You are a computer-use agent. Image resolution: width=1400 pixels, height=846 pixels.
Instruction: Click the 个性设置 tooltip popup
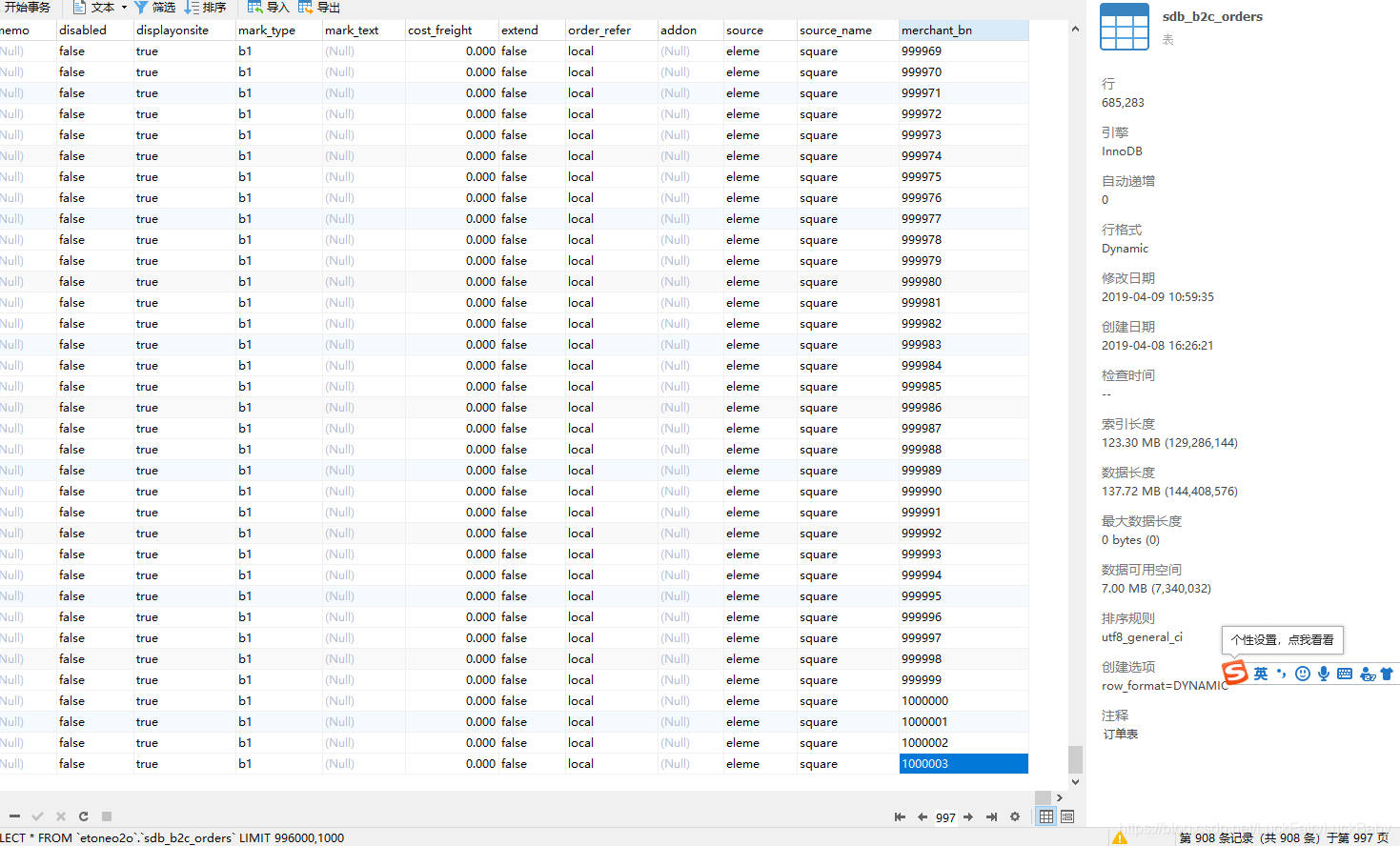pyautogui.click(x=1282, y=640)
